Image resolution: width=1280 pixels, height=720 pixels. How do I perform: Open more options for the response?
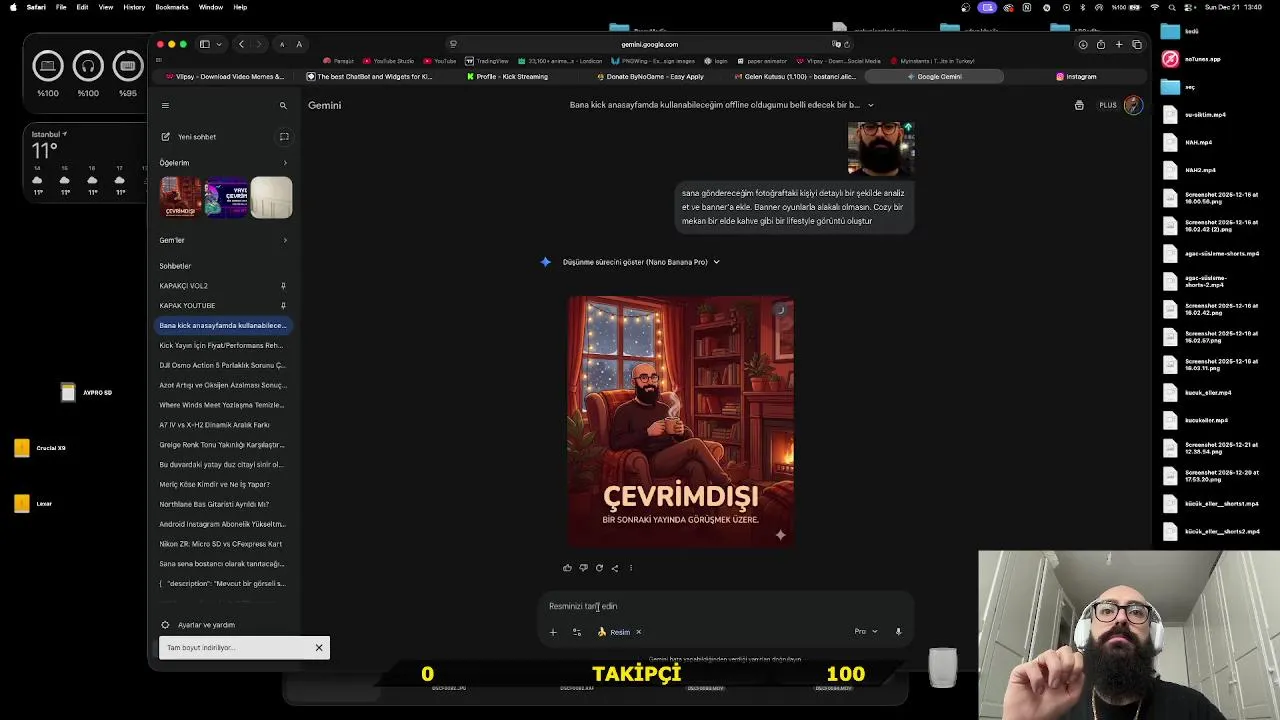click(630, 568)
